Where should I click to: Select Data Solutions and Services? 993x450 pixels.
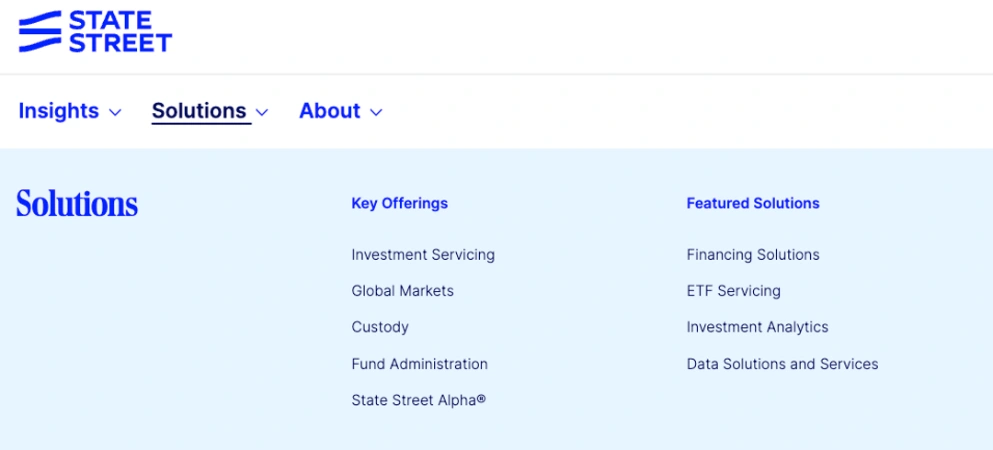coord(782,364)
